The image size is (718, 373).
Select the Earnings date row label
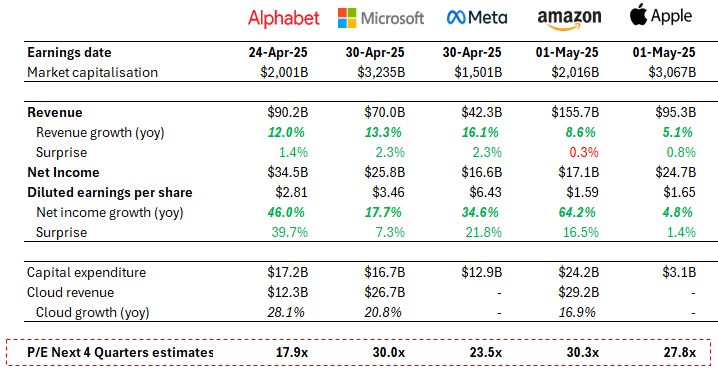[x=69, y=53]
